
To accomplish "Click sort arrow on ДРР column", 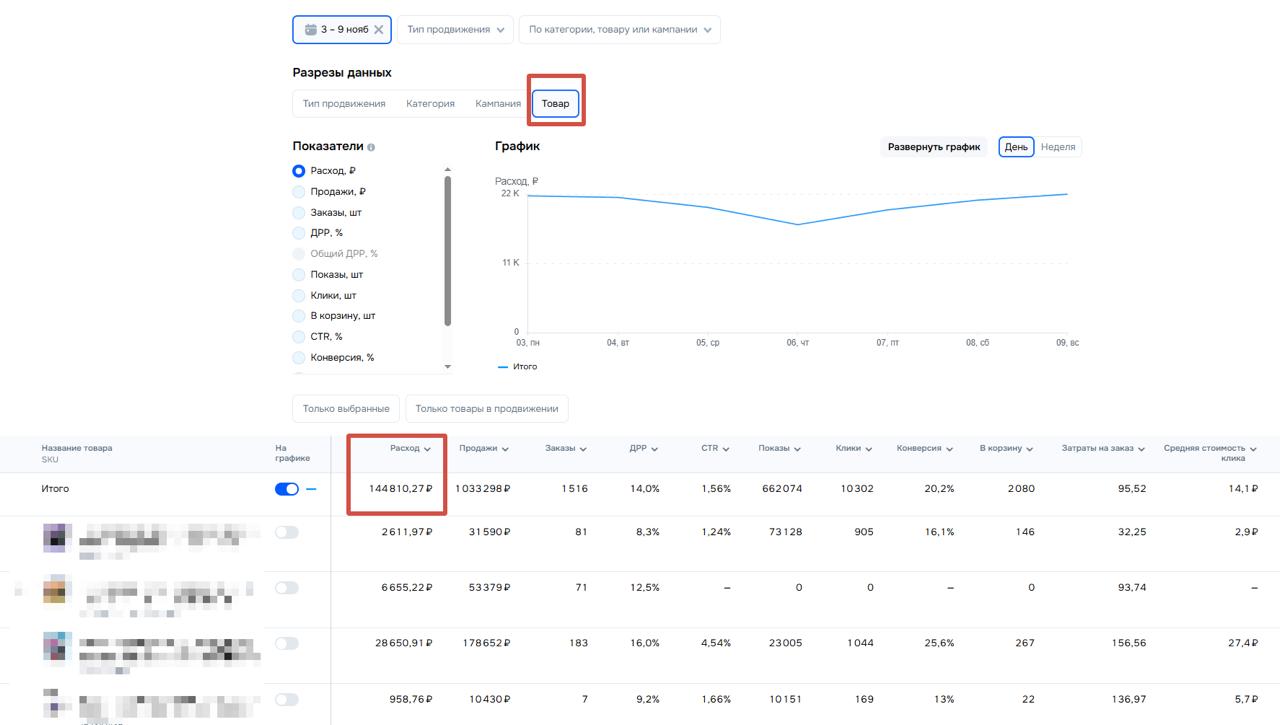I will click(654, 449).
